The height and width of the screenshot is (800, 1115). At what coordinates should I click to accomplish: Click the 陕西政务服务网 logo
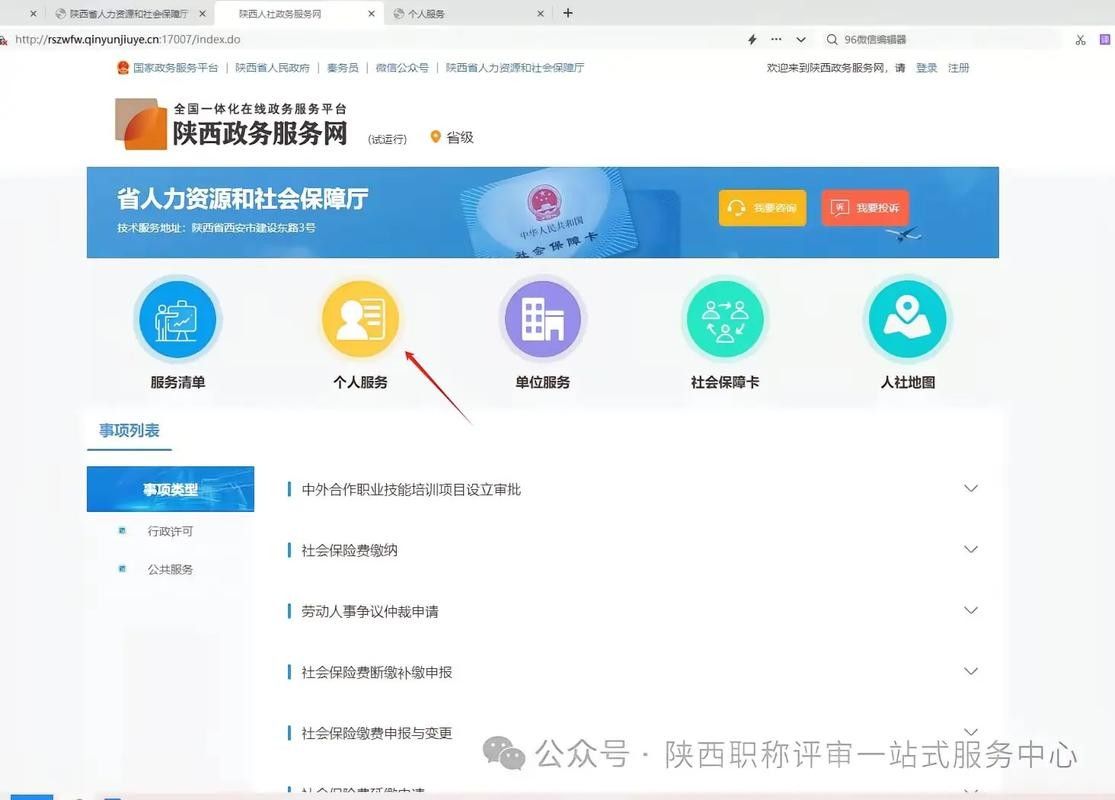click(x=231, y=124)
